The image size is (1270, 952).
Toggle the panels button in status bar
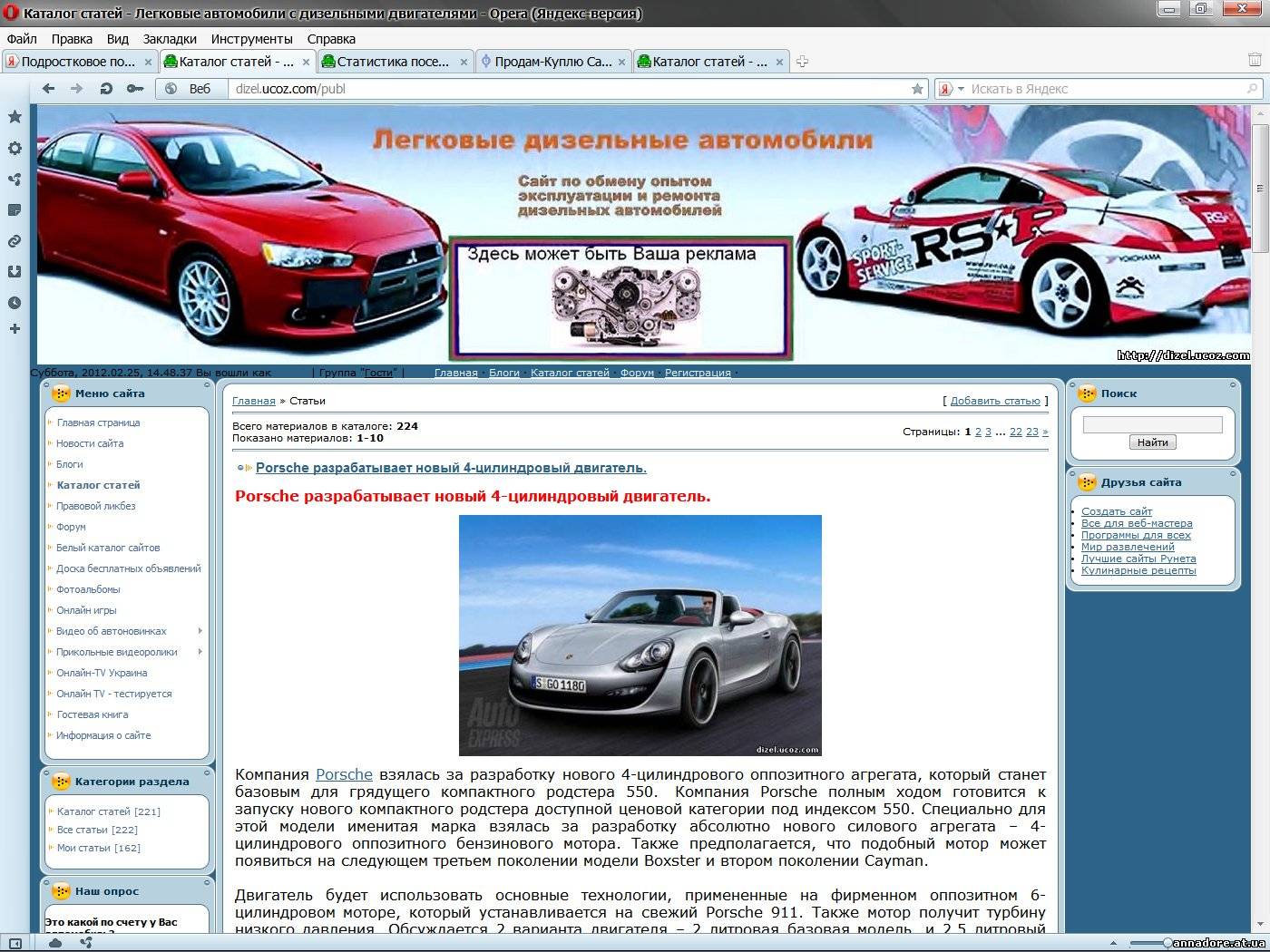click(15, 943)
